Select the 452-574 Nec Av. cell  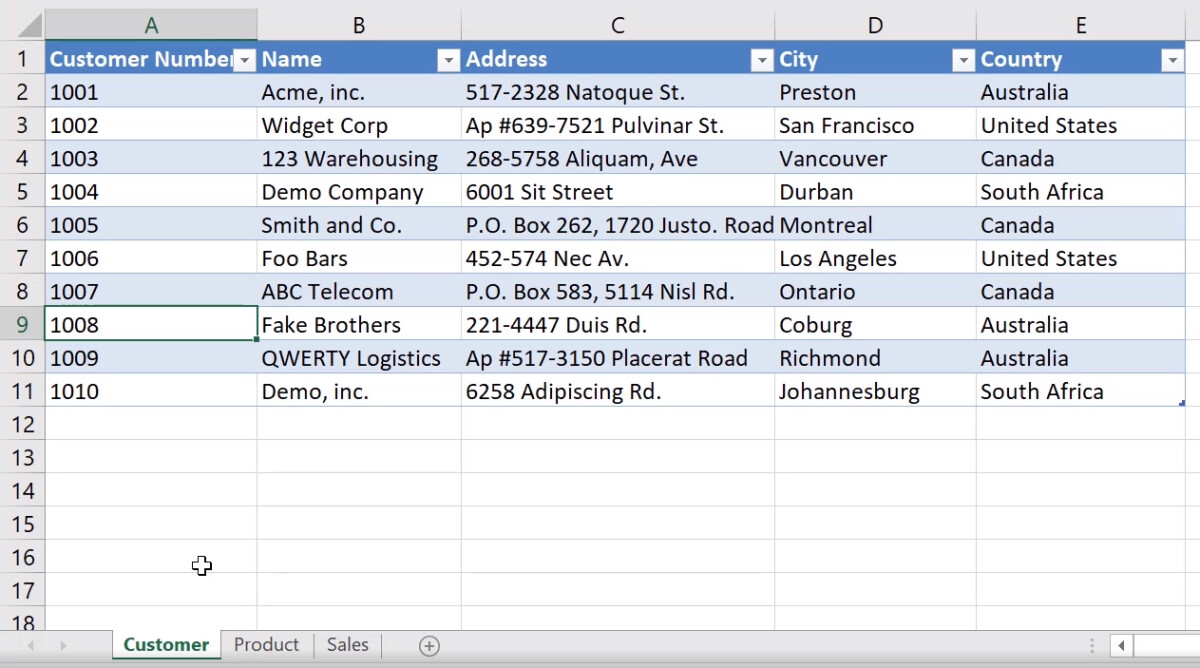(618, 258)
